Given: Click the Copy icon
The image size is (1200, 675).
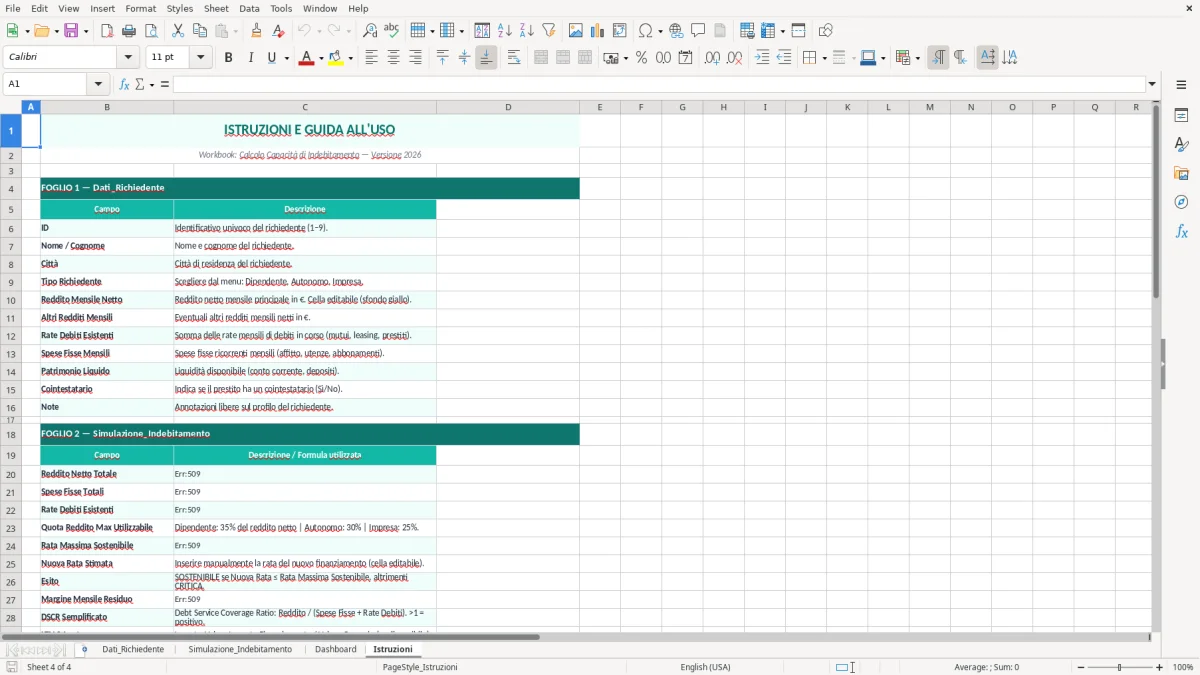Looking at the screenshot, I should [x=199, y=31].
